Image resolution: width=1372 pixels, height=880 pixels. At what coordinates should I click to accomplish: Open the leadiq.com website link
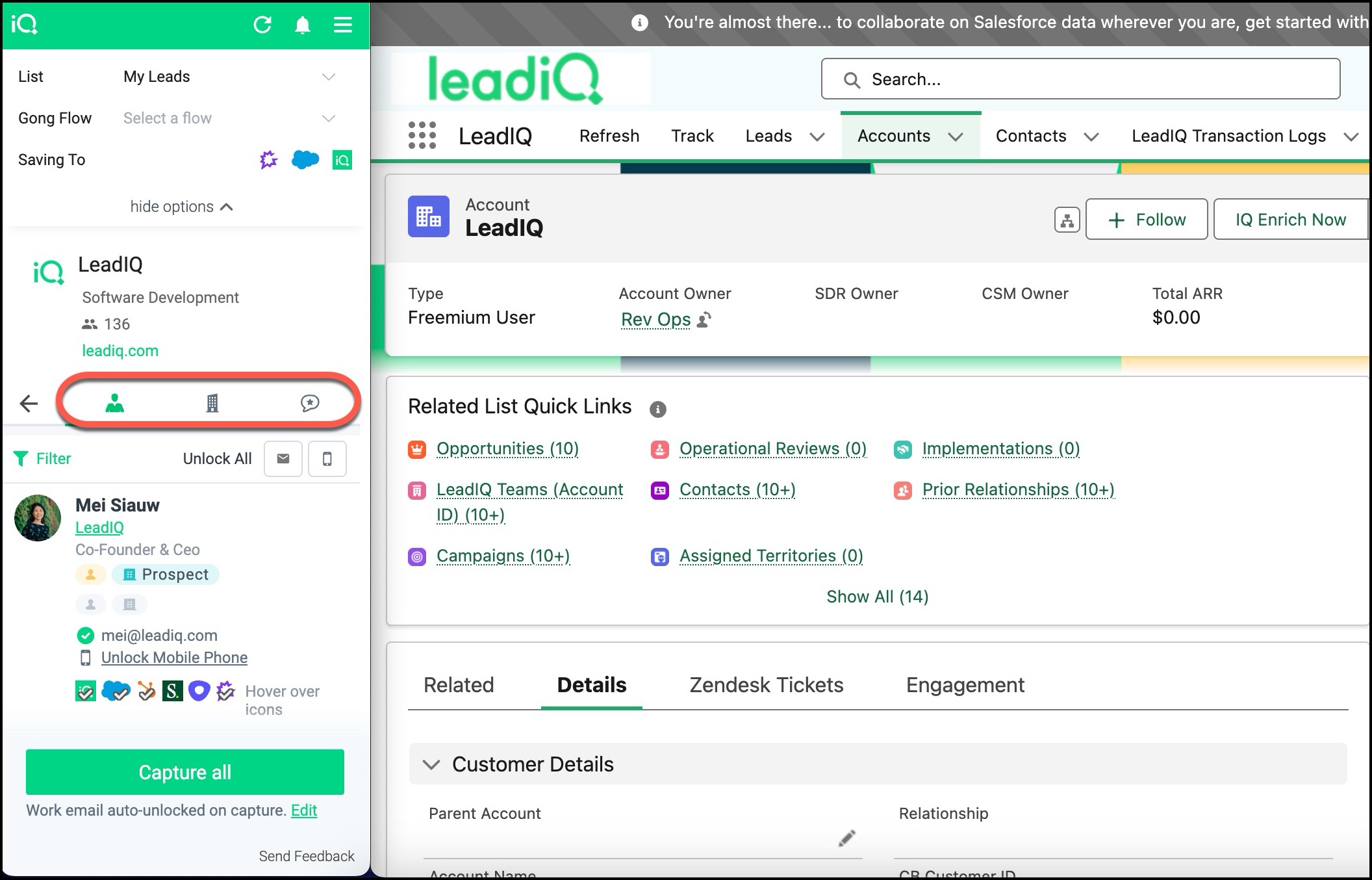pos(120,351)
